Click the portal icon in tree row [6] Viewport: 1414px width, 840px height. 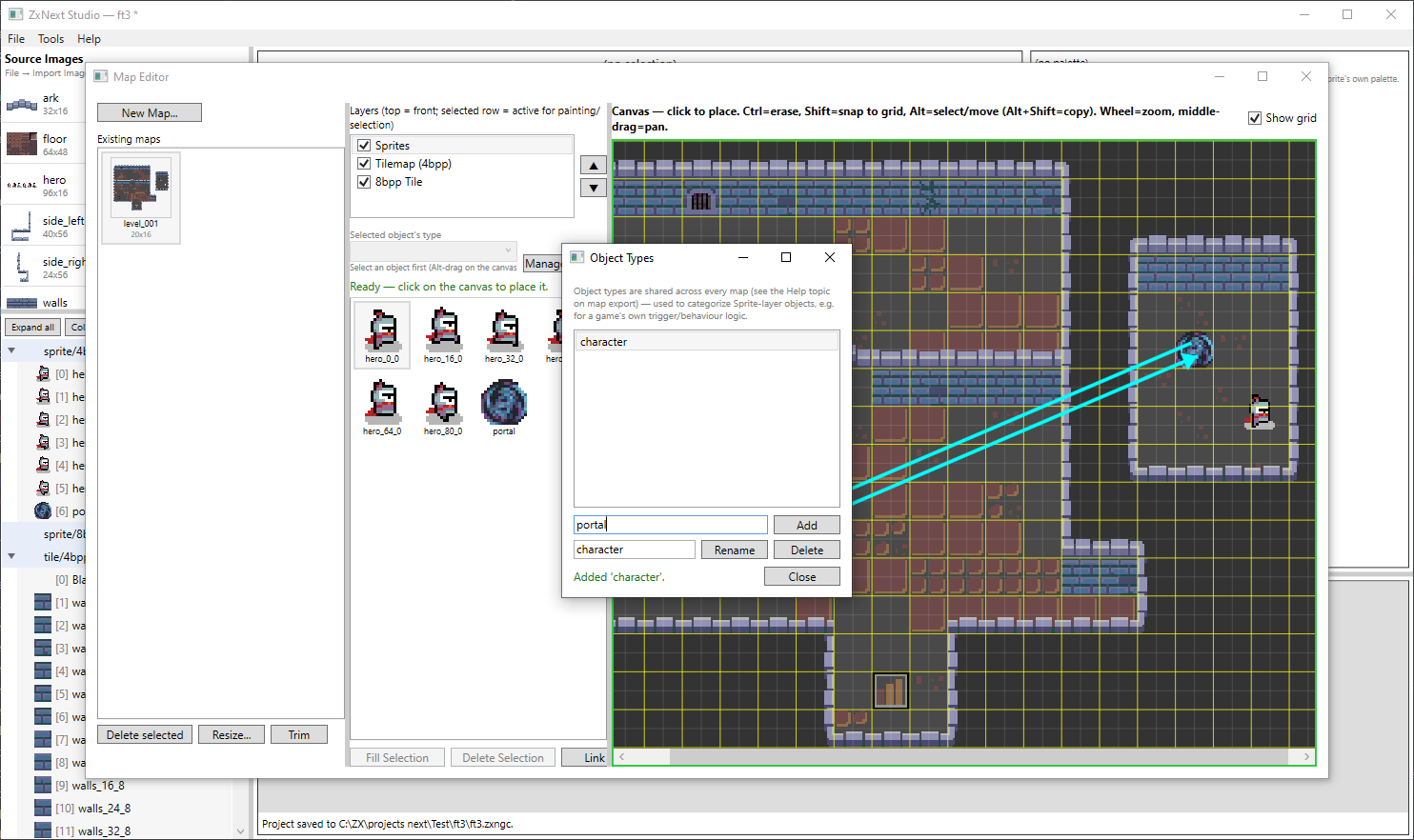pyautogui.click(x=43, y=511)
